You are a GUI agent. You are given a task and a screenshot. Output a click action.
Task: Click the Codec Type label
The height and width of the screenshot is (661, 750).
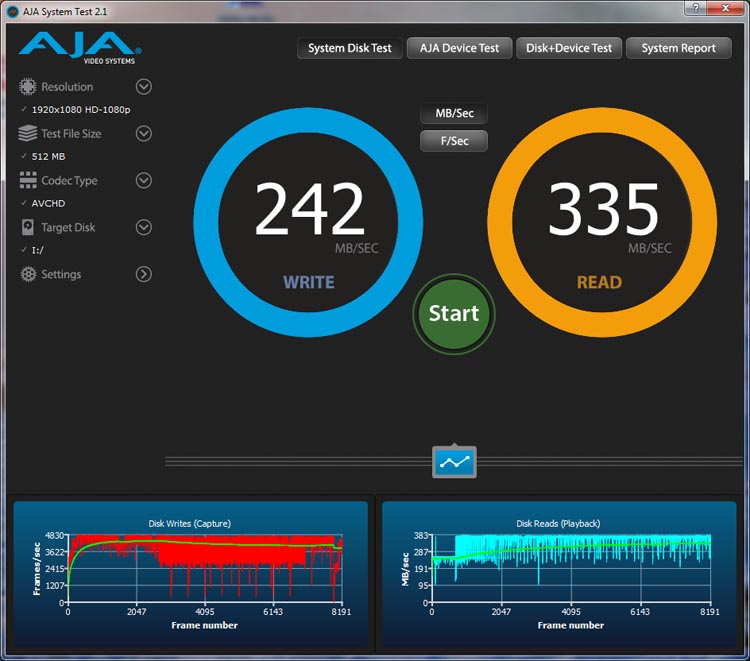(x=69, y=180)
